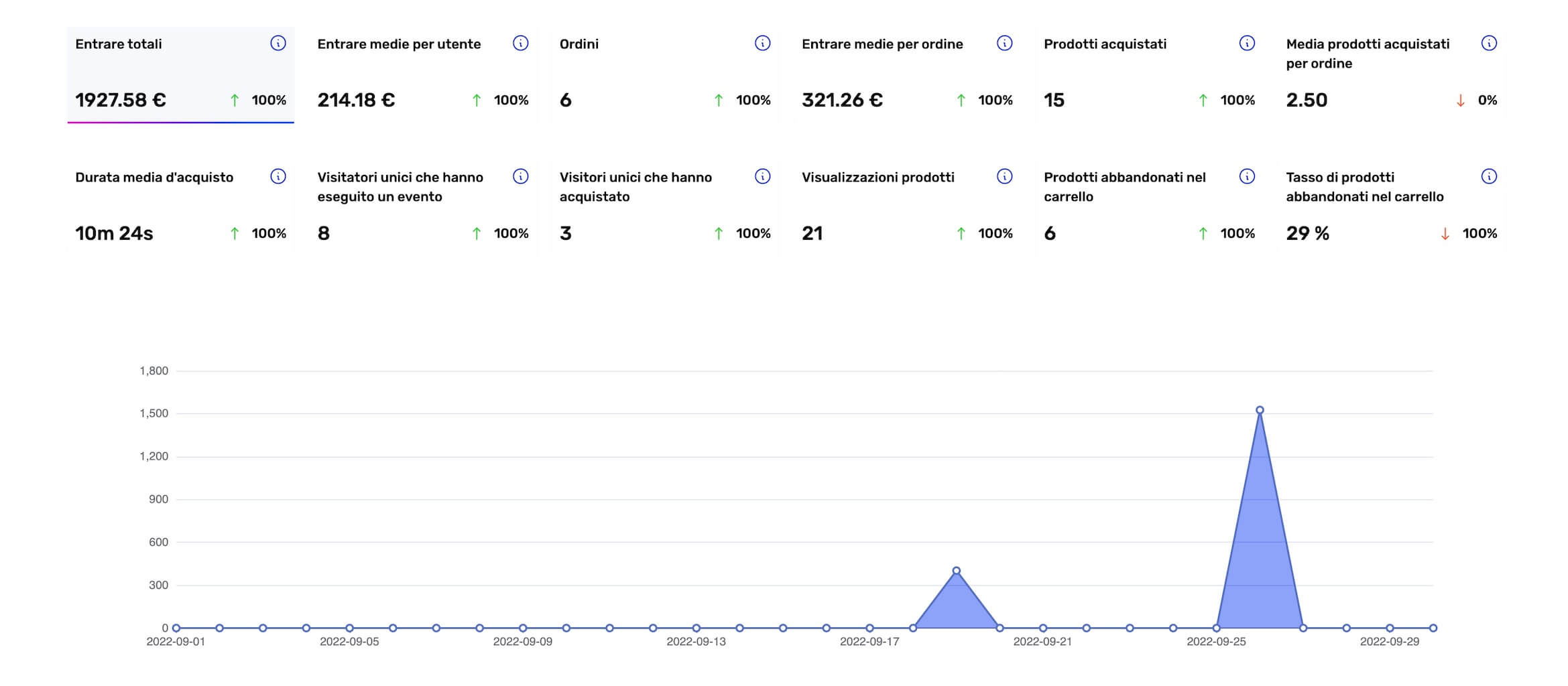Show info for Entrare medie per ordine
This screenshot has height=686, width=1568.
click(1004, 44)
